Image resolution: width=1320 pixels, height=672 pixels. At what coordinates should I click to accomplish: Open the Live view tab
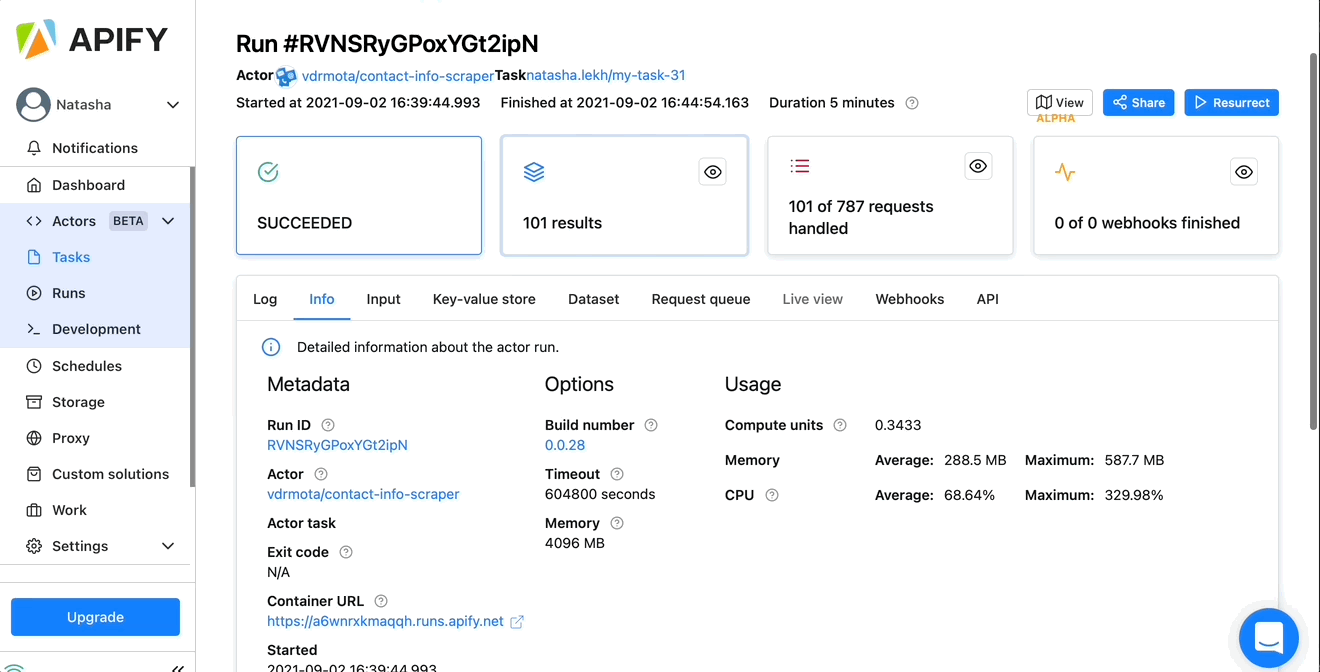click(813, 299)
